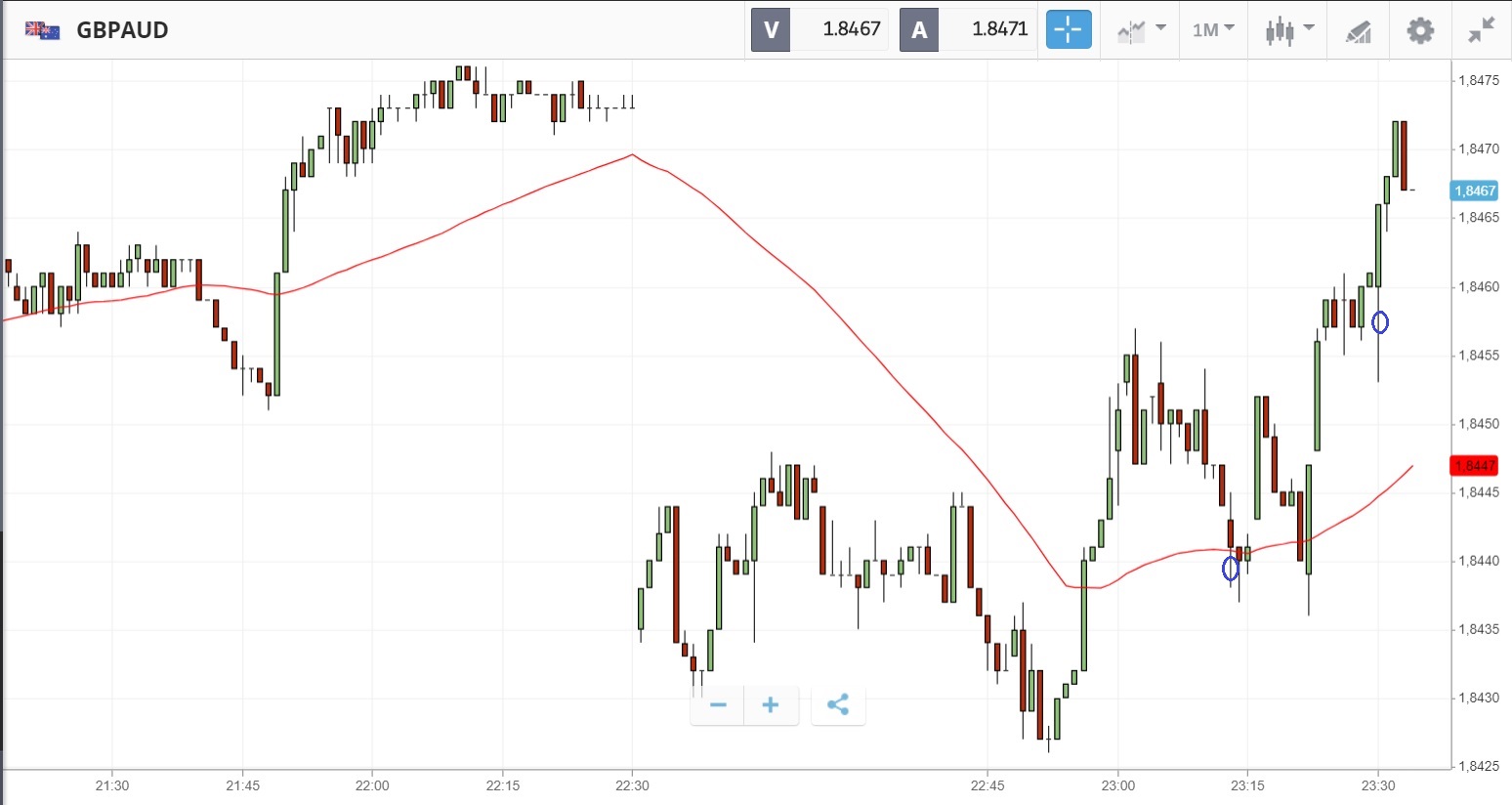Expand the 1M timeframe dropdown

(x=1213, y=29)
